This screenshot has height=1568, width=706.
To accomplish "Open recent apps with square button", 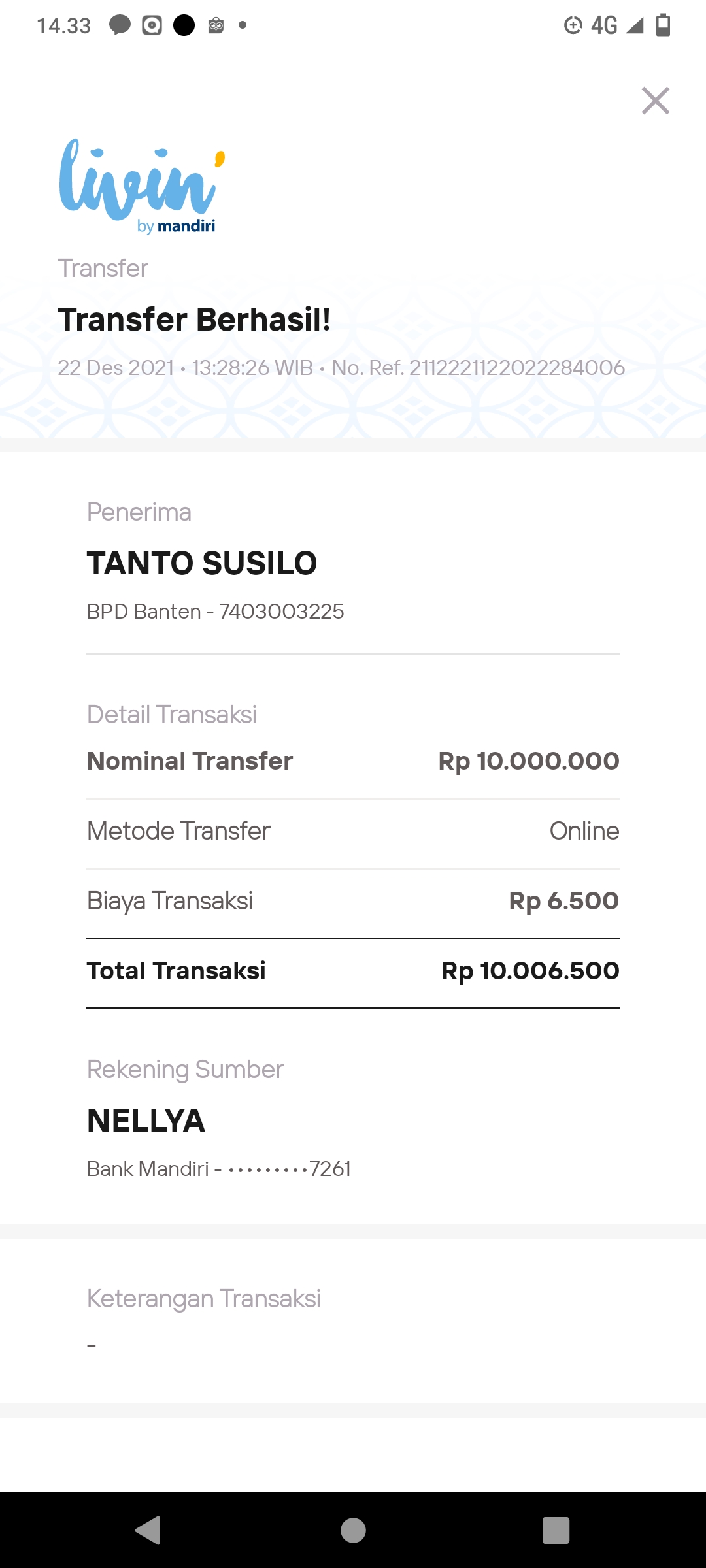I will [556, 1530].
